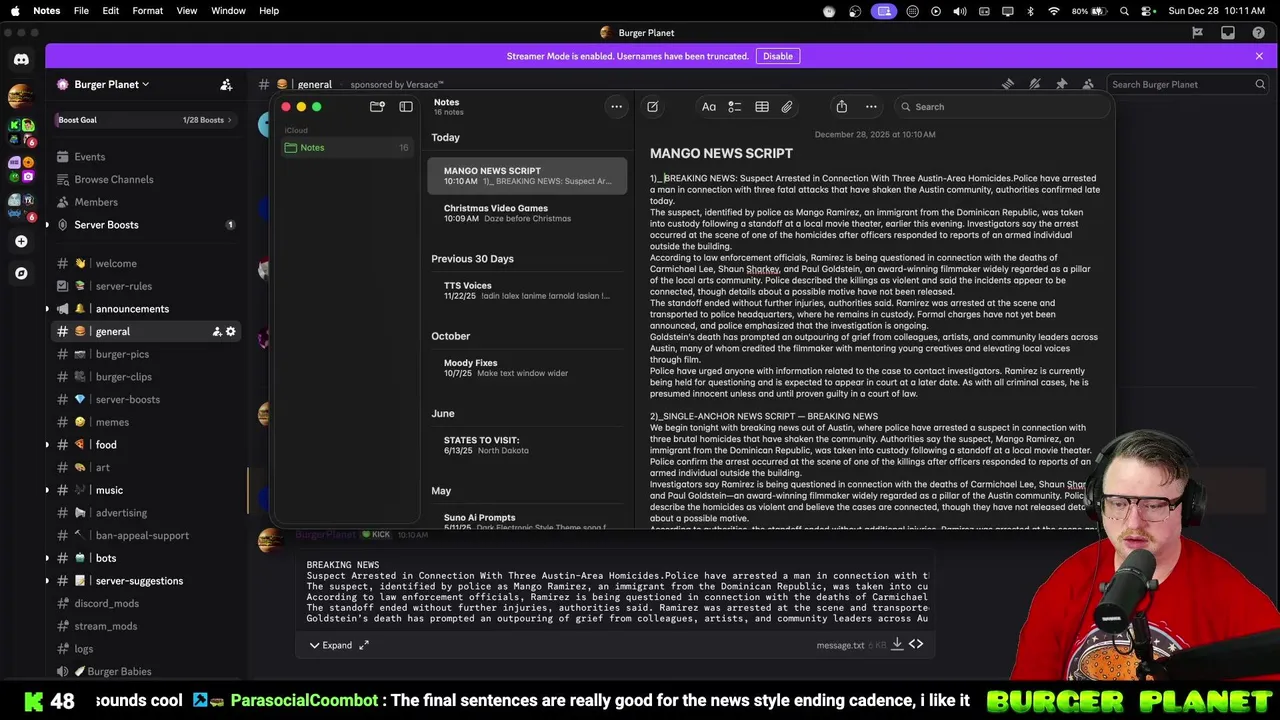The width and height of the screenshot is (1280, 720).
Task: Open the notes list options ellipsis
Action: (616, 107)
